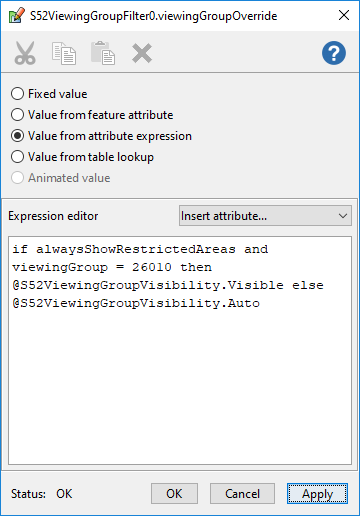Click the S52ViewingGroupFilter0.viewingGroupOverride title bar
This screenshot has width=360, height=516.
pos(153,16)
